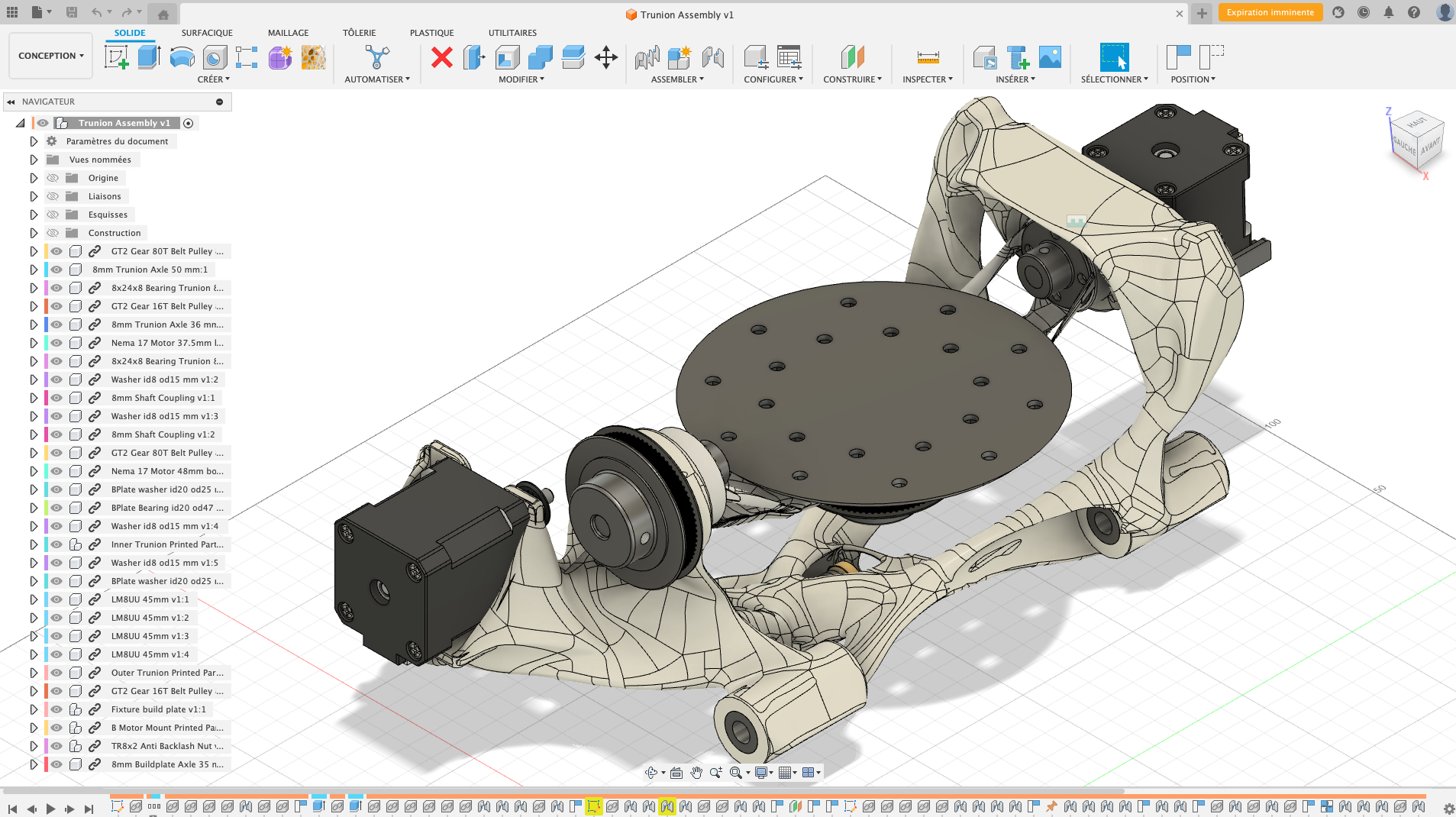
Task: Switch to the MAILLAGE tab
Action: click(x=288, y=32)
